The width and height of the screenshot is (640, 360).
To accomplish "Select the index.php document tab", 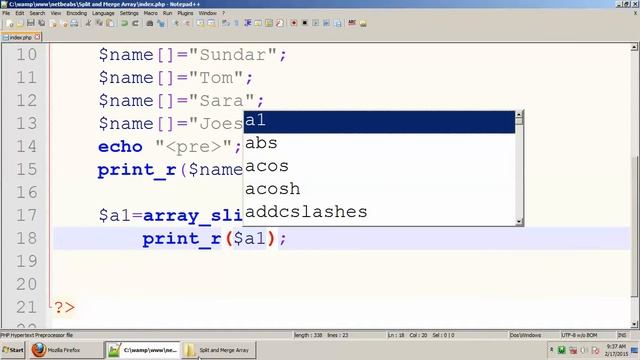I will click(x=20, y=37).
